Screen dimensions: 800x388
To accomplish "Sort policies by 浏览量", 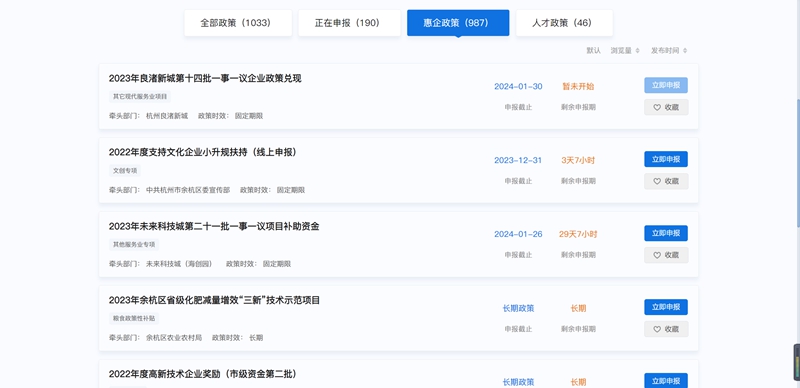I will pyautogui.click(x=625, y=51).
